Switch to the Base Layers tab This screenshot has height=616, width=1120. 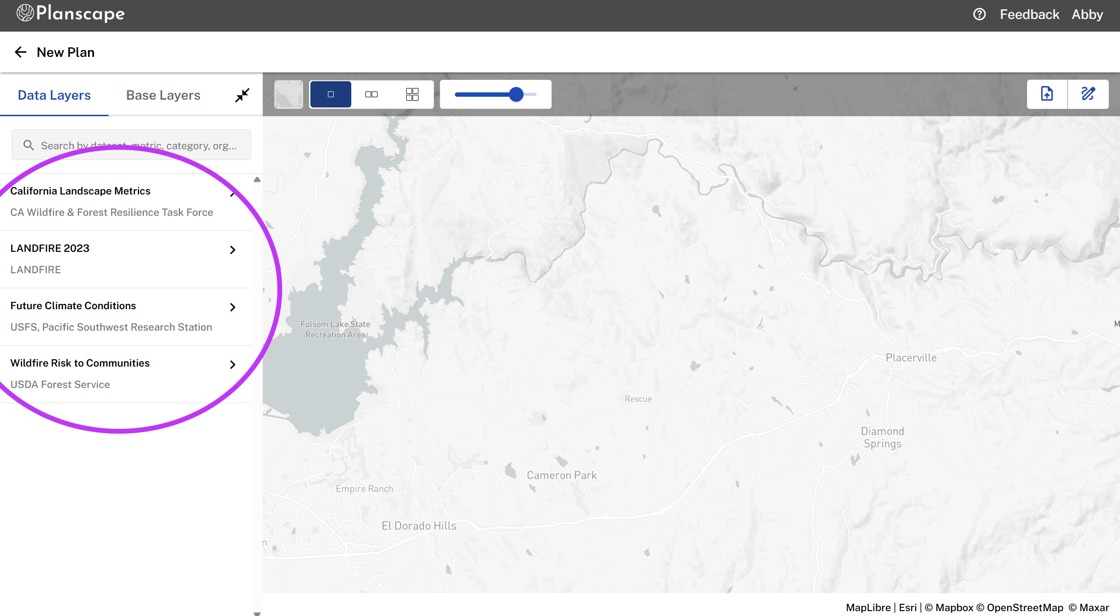[163, 95]
